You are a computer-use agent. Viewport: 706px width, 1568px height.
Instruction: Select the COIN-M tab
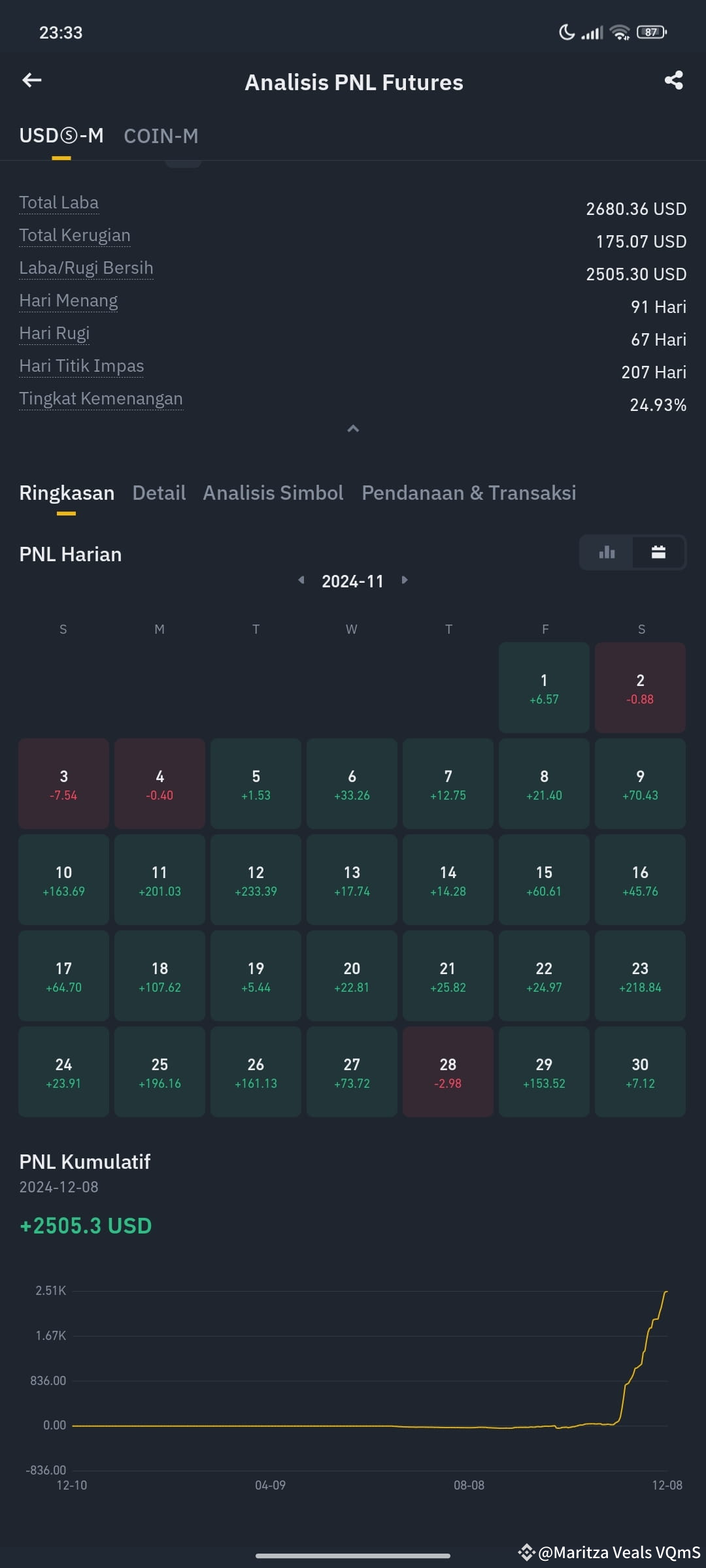[161, 136]
